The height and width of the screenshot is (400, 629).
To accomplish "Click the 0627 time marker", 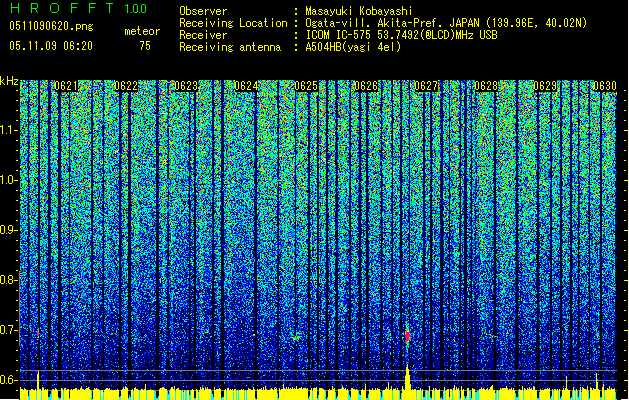I will pyautogui.click(x=426, y=86).
